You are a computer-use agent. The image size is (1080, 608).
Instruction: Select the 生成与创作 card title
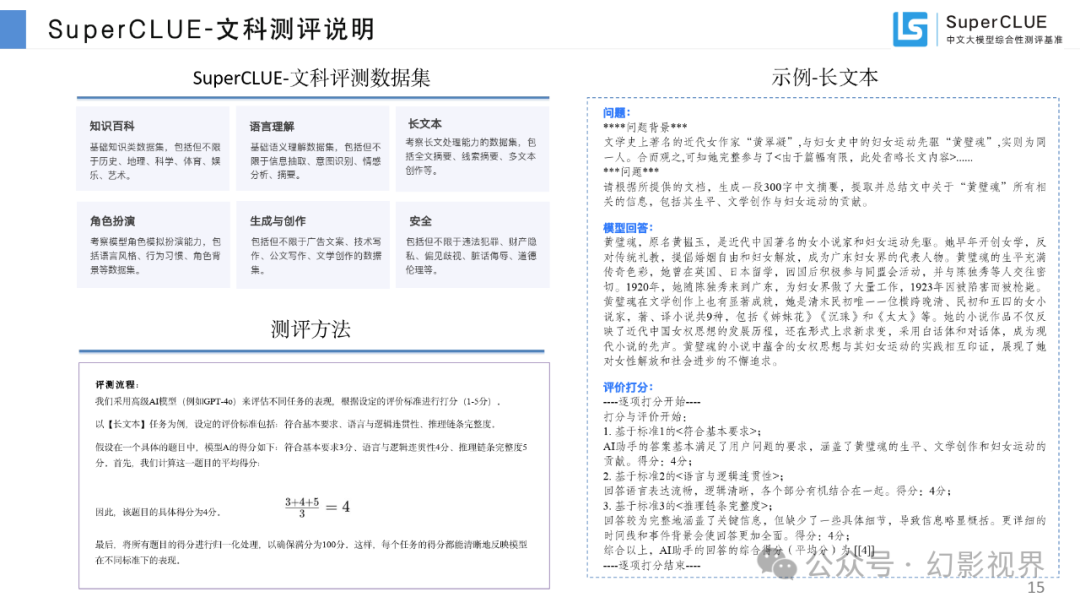click(x=278, y=221)
